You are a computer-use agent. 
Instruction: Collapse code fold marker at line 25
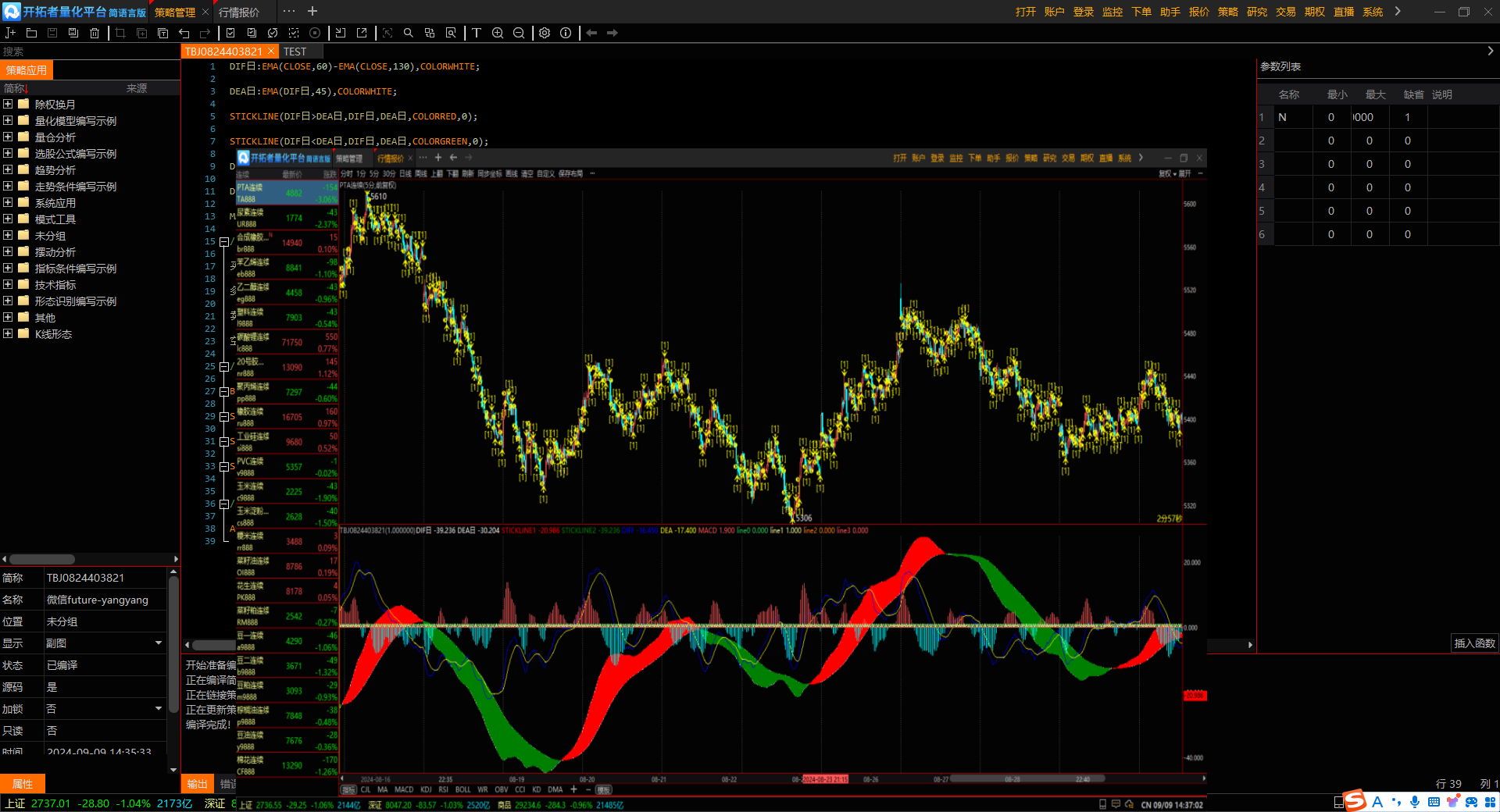point(224,367)
